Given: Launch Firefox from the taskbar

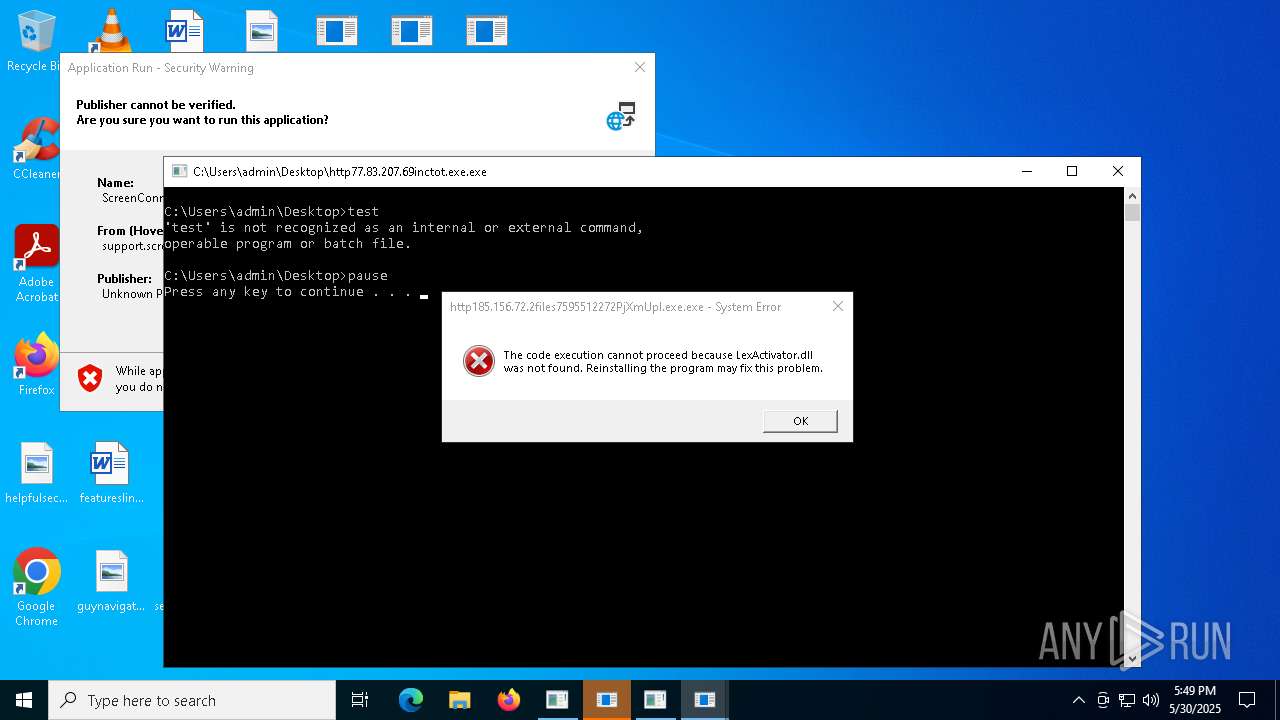Looking at the screenshot, I should pos(508,700).
